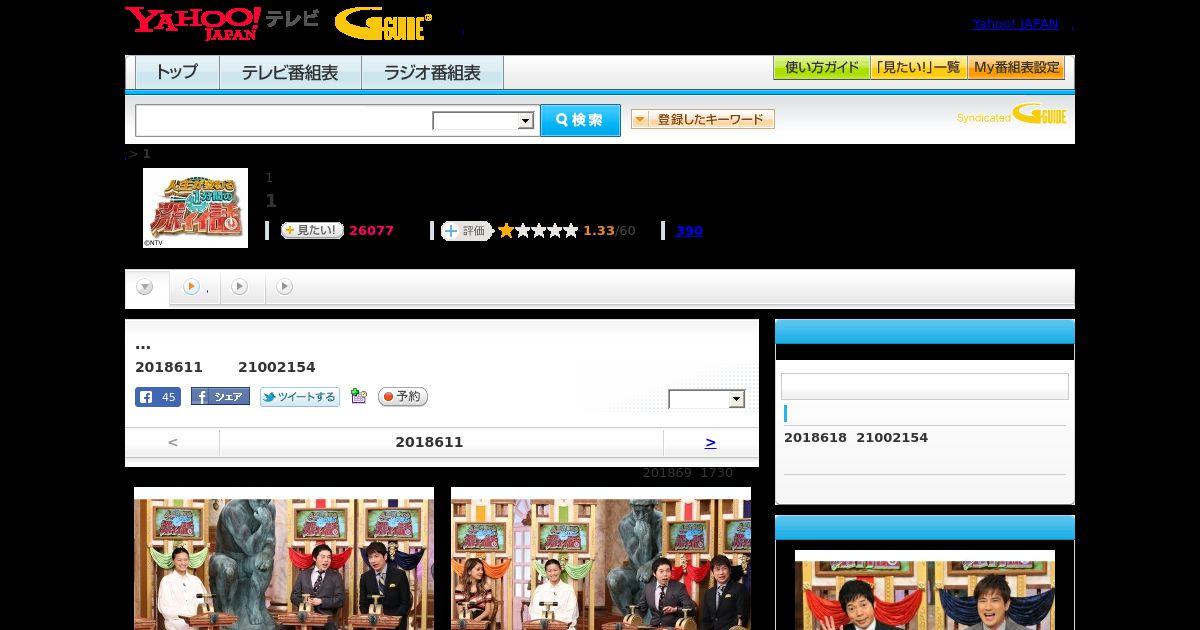Open the dropdown inside the search bar
1200x630 pixels.
483,121
